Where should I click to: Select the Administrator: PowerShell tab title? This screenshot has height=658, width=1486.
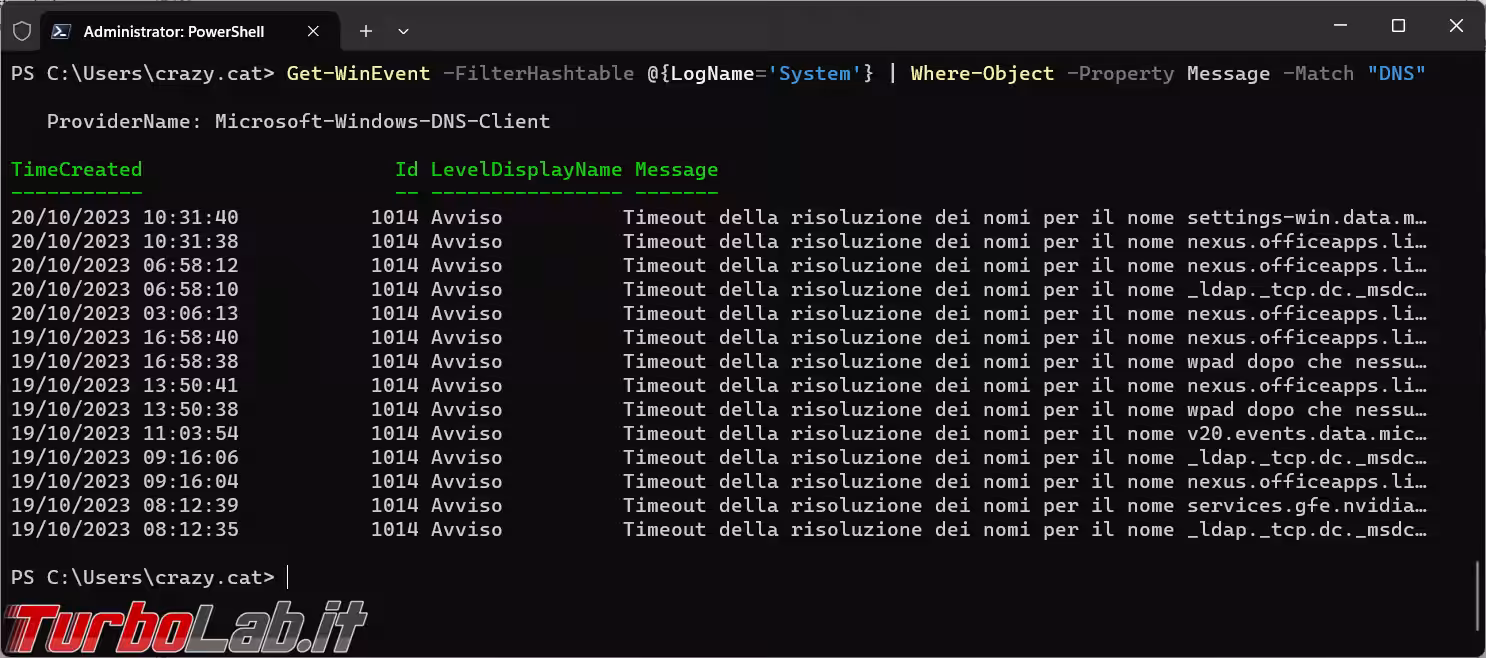click(173, 31)
